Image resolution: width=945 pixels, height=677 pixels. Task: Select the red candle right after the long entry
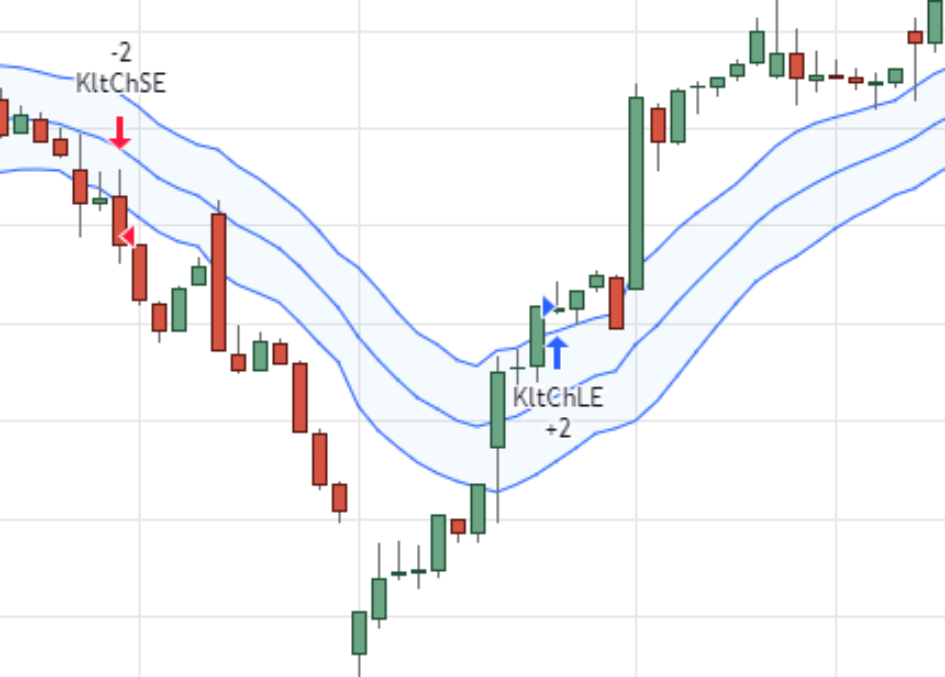[617, 303]
